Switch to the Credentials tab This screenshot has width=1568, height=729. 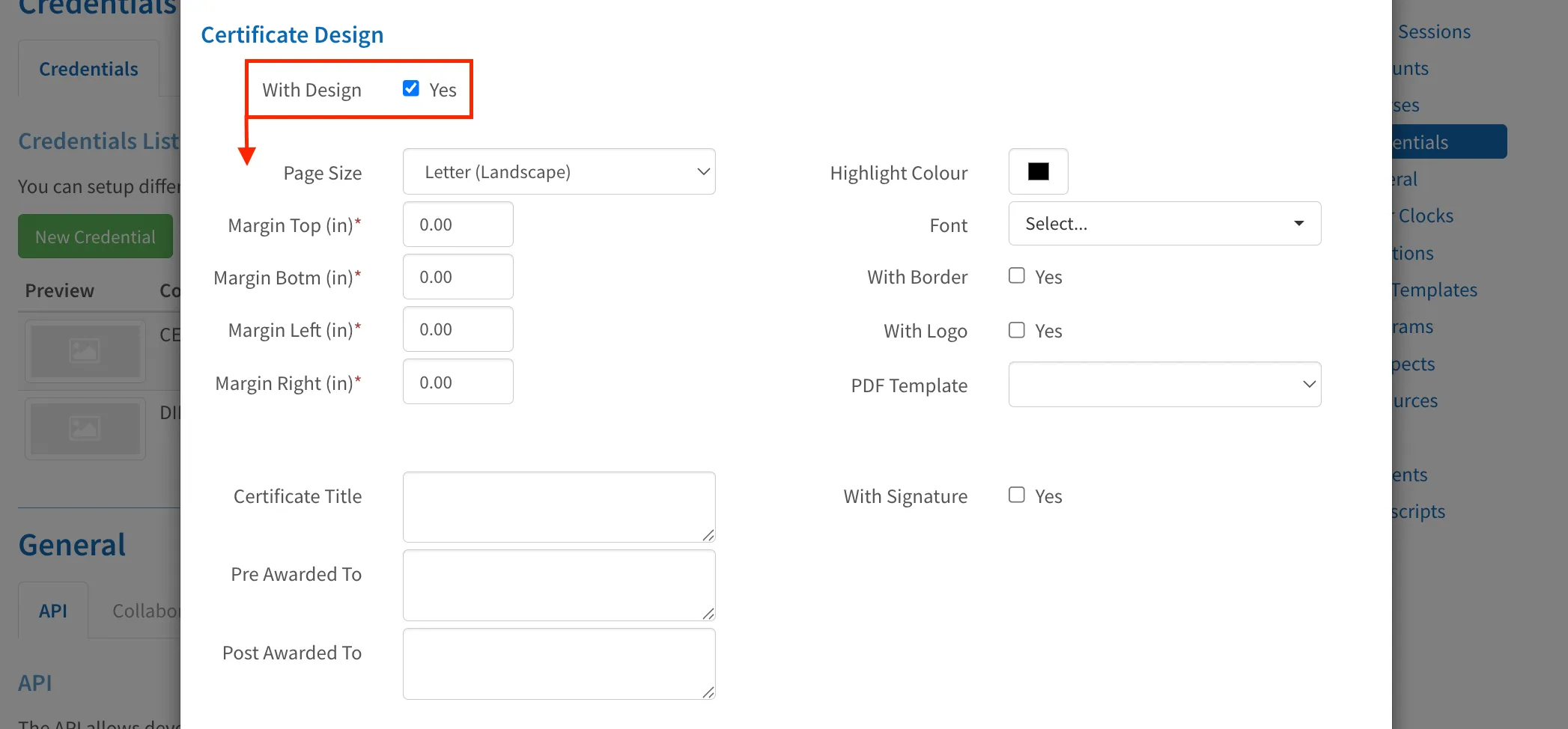[x=88, y=69]
